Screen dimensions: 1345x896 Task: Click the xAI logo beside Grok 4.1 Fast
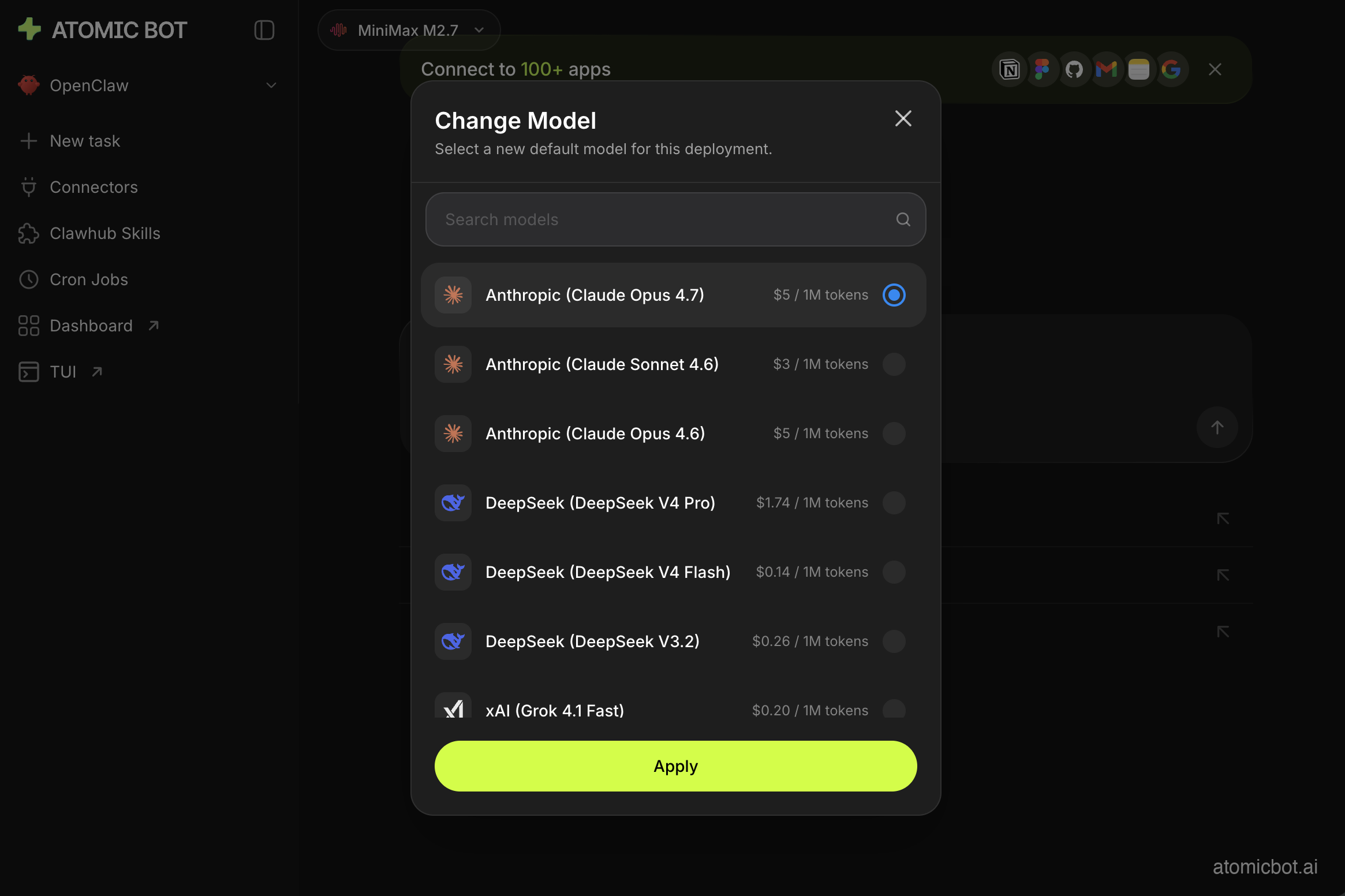[453, 705]
